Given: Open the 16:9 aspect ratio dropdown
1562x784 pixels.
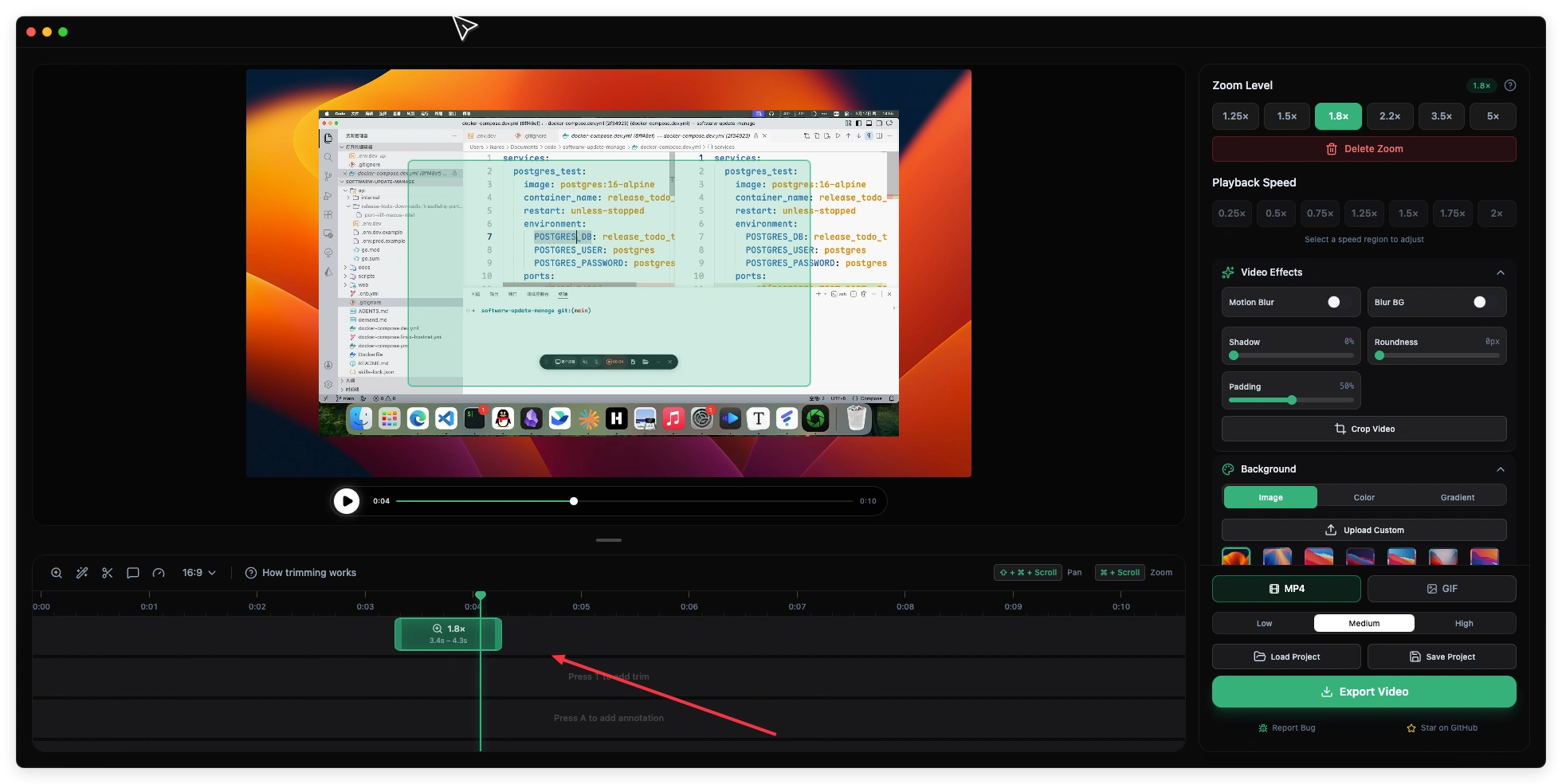Looking at the screenshot, I should tap(199, 573).
